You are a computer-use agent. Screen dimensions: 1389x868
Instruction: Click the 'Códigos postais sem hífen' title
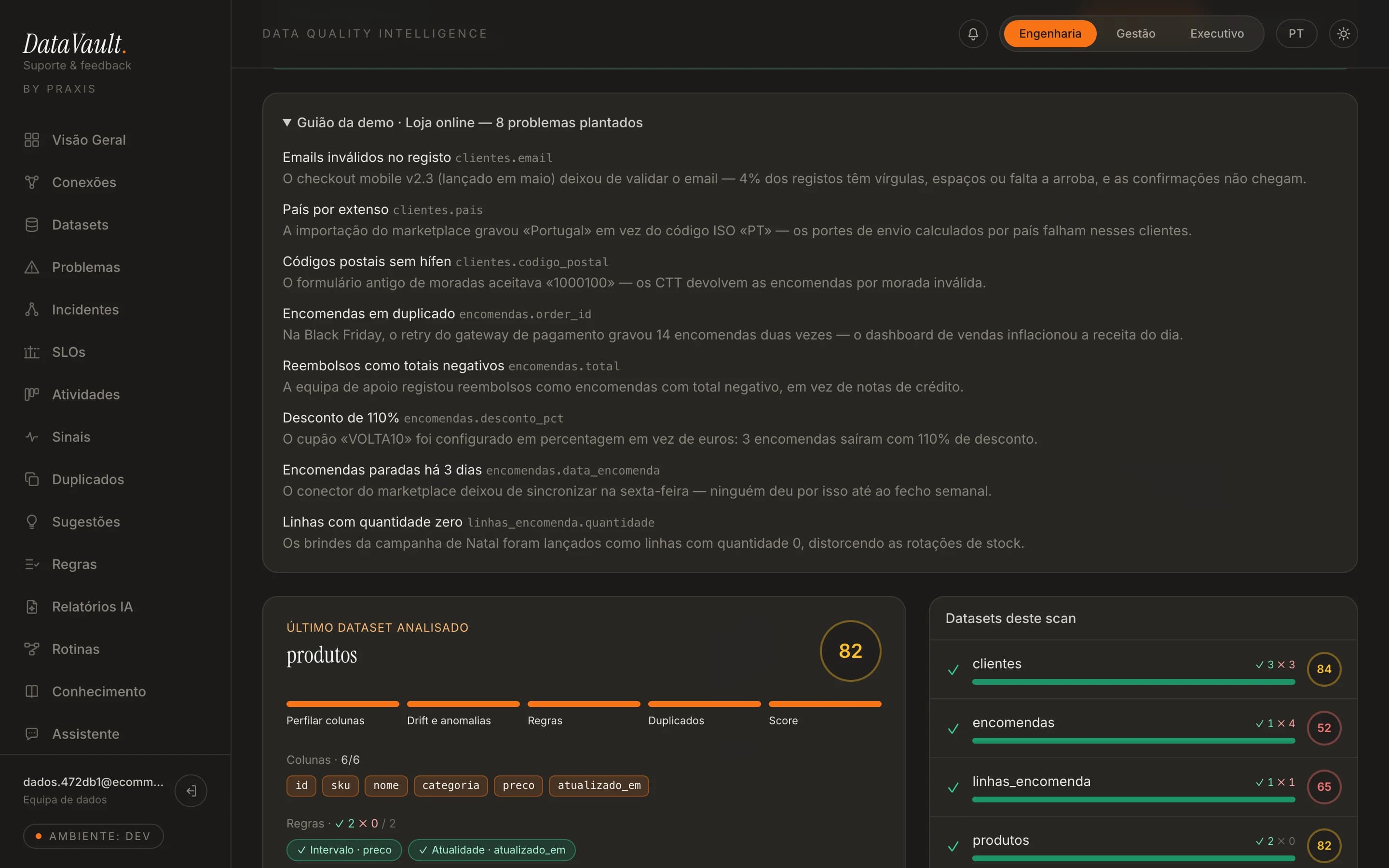click(367, 262)
